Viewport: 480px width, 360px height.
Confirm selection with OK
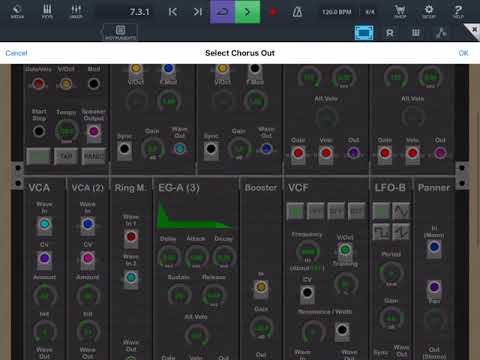point(463,53)
